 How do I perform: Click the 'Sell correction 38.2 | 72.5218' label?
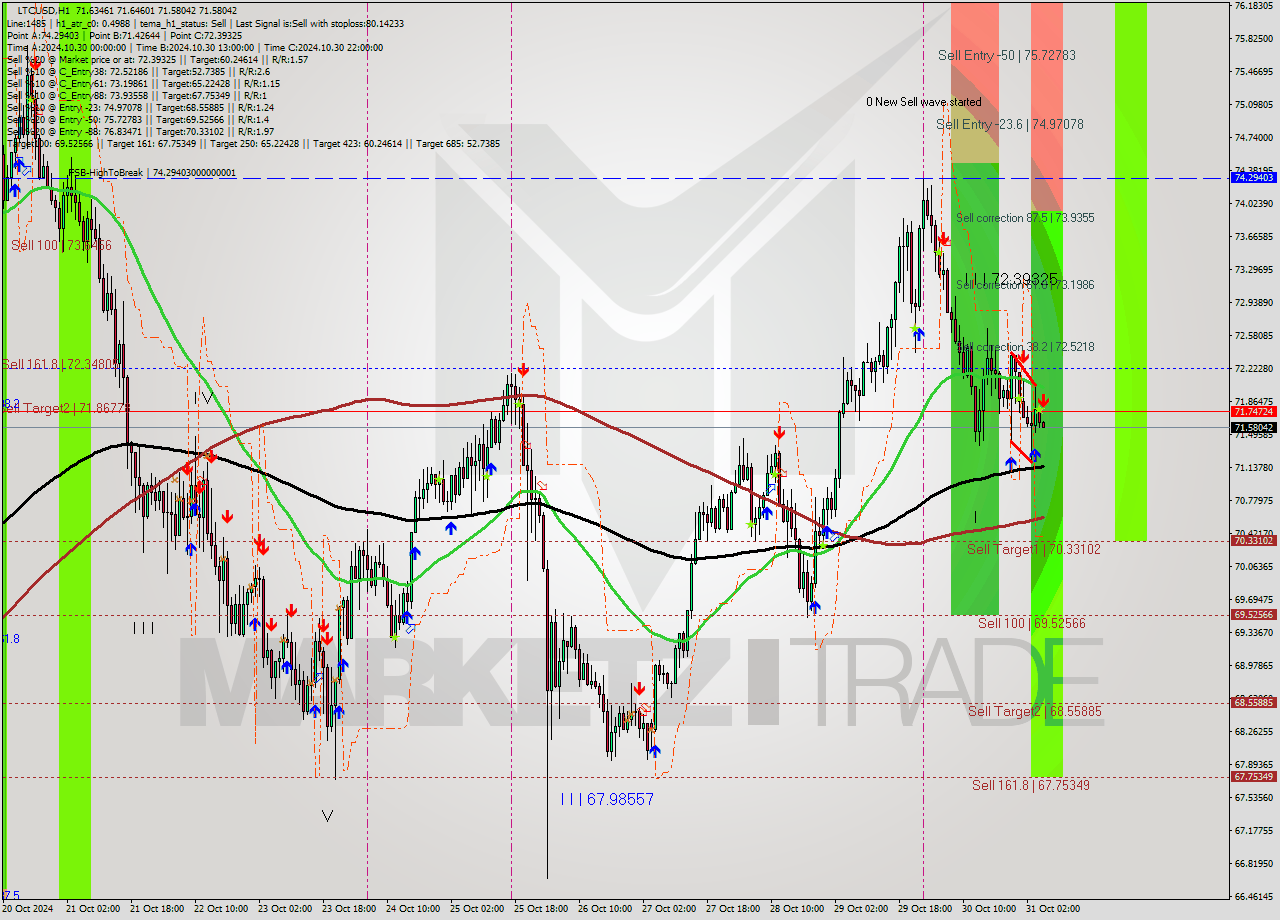coord(1025,347)
